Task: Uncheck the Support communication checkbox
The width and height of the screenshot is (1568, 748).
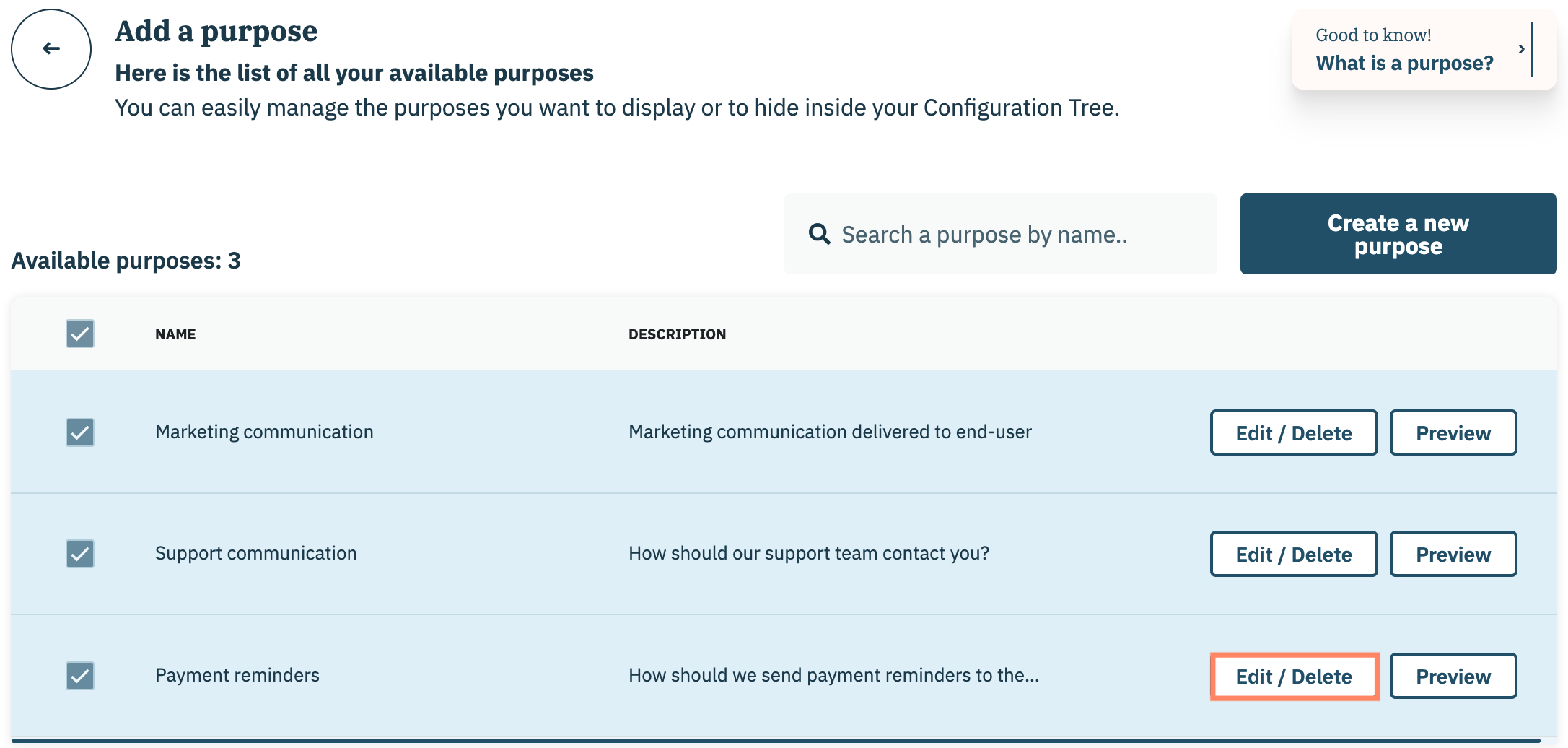Action: (80, 554)
